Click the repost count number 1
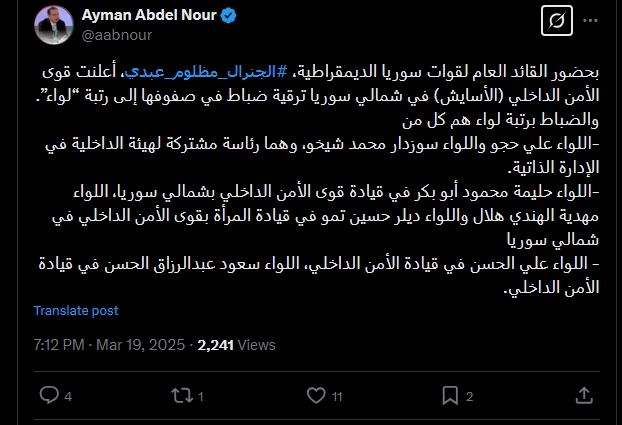The height and width of the screenshot is (425, 622). [201, 397]
